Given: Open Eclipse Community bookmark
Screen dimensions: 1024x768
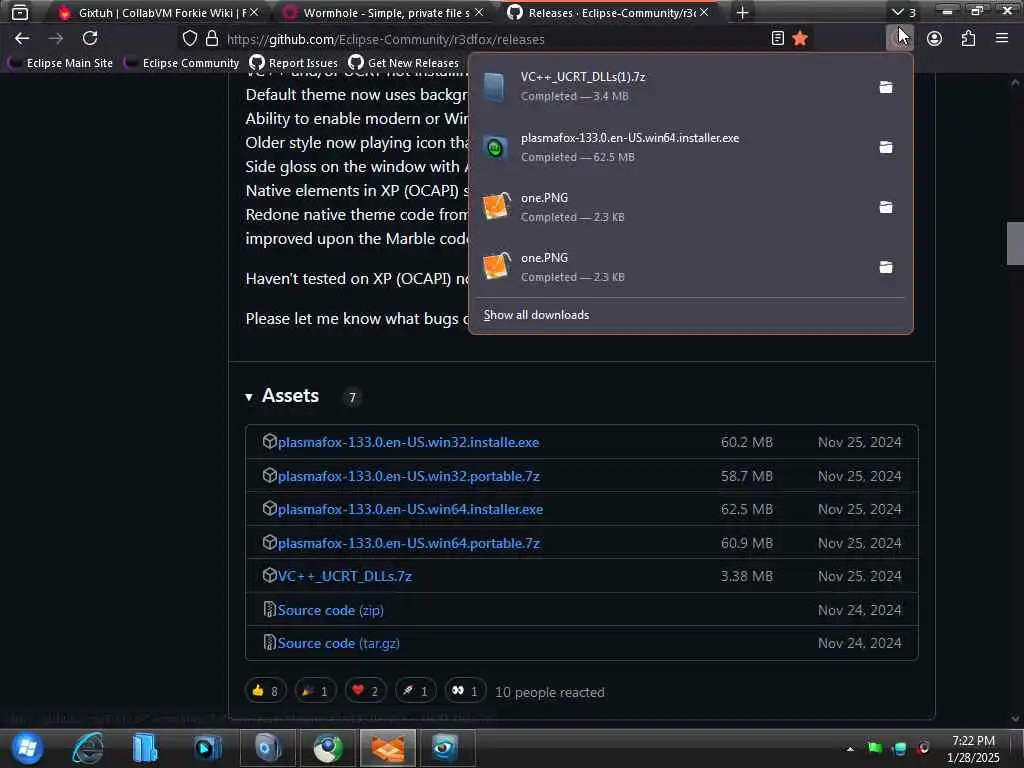Looking at the screenshot, I should click(182, 63).
